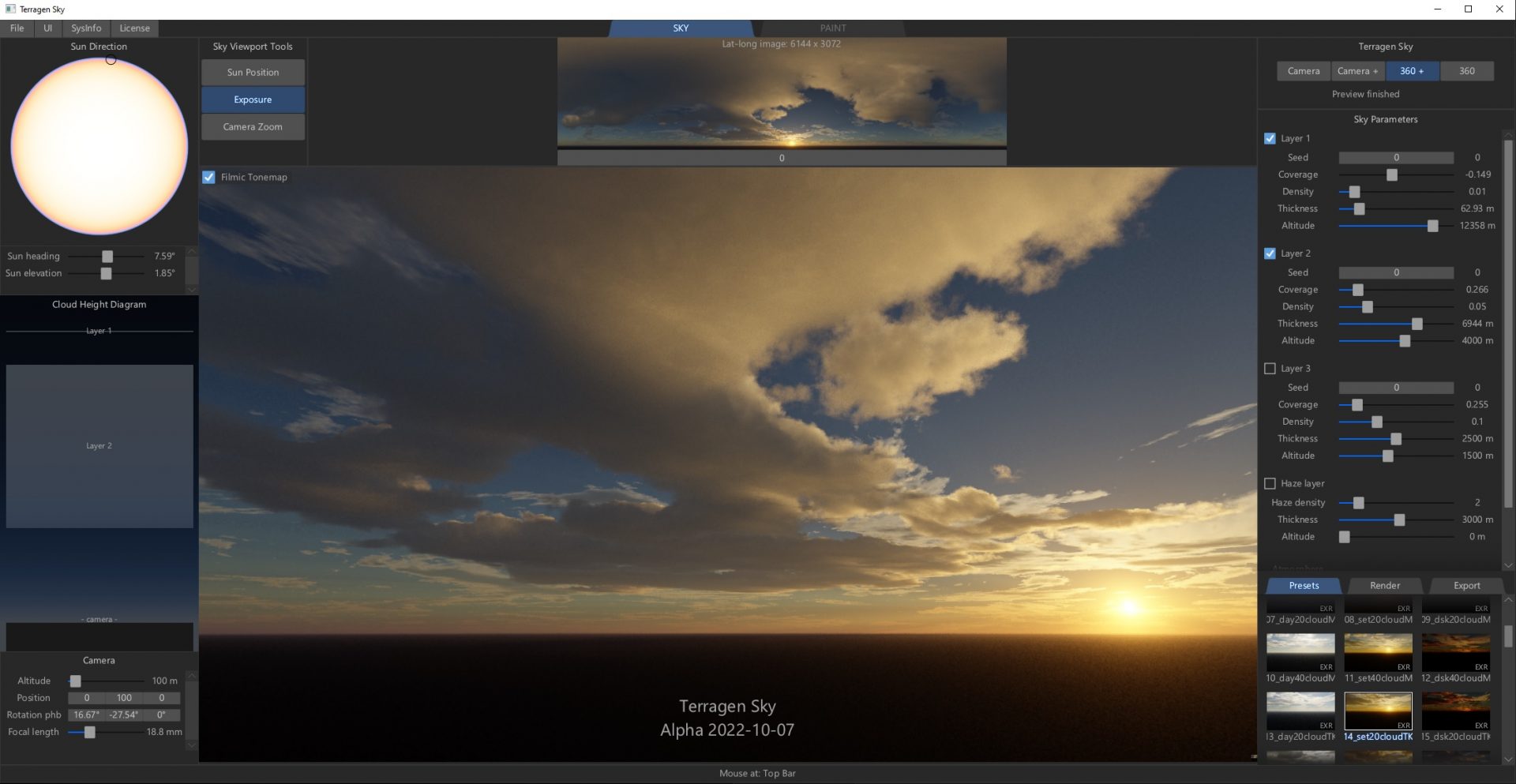Image resolution: width=1516 pixels, height=784 pixels.
Task: Open the Render tab
Action: pyautogui.click(x=1385, y=586)
